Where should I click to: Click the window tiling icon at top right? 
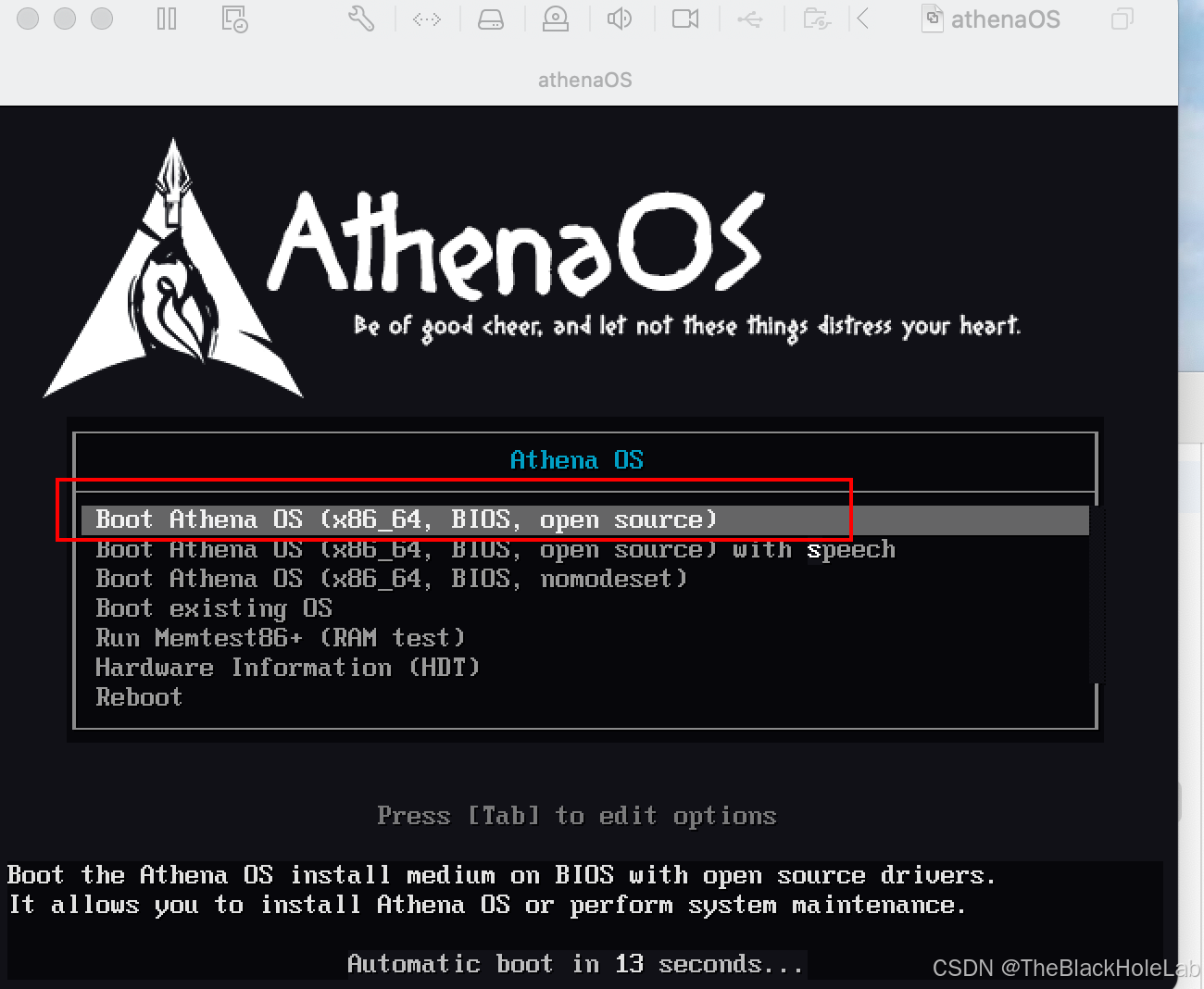click(1122, 19)
